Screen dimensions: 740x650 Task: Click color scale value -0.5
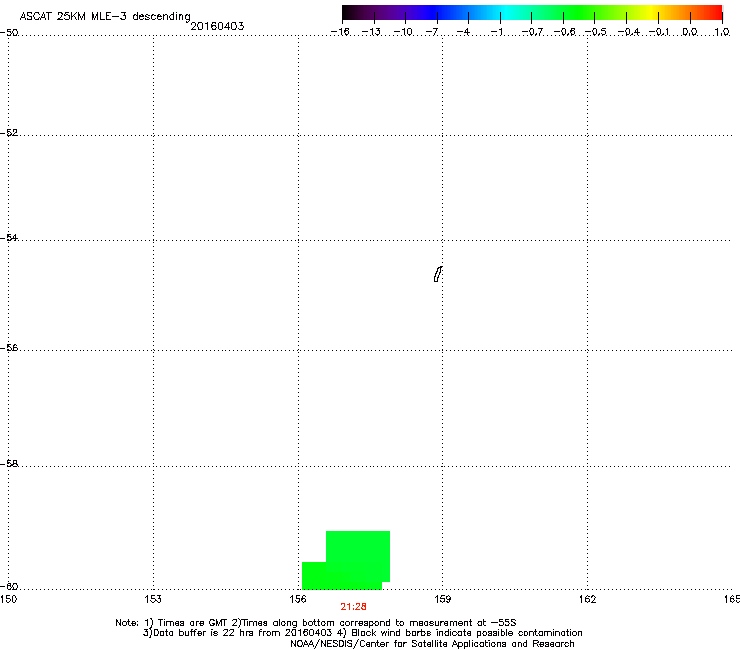596,32
